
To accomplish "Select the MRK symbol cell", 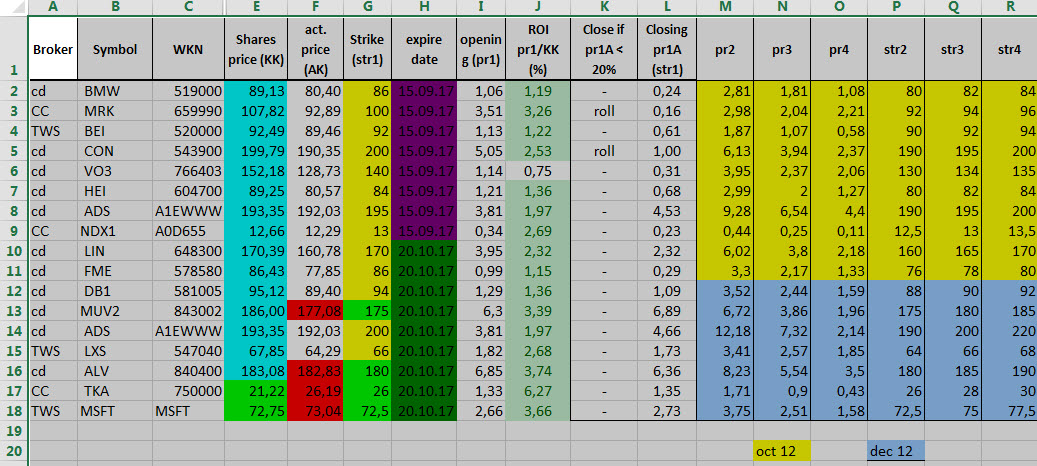I will pos(115,111).
